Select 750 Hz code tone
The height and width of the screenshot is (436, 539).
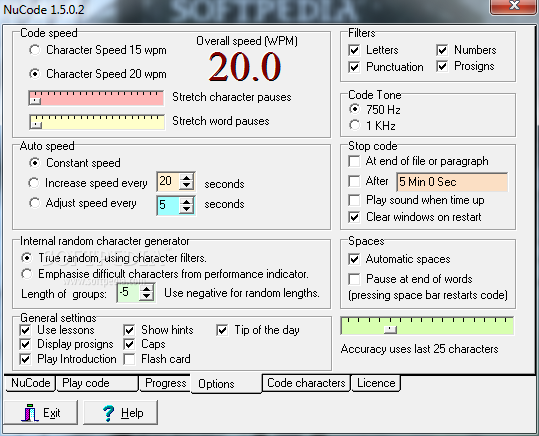354,109
